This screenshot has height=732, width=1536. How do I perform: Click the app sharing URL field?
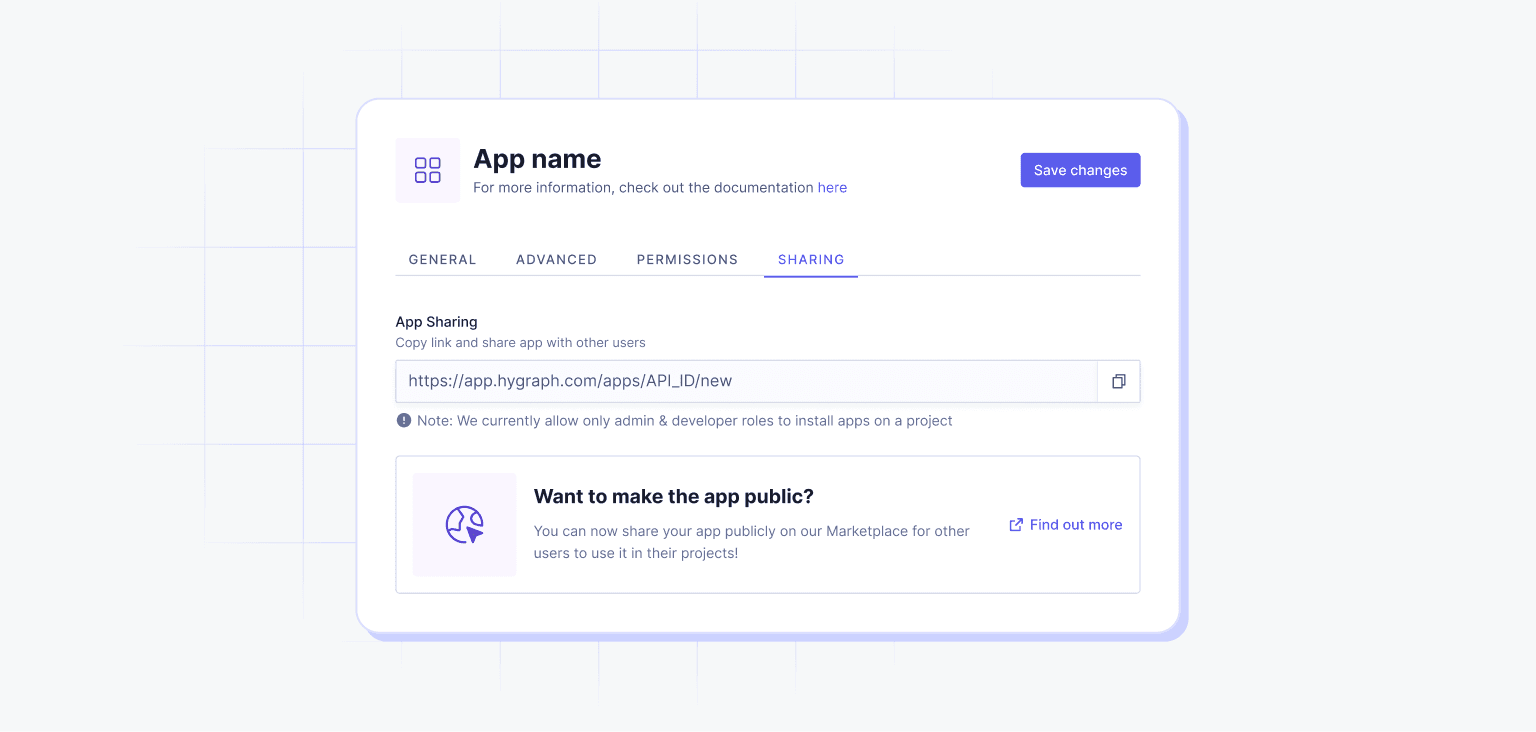747,381
